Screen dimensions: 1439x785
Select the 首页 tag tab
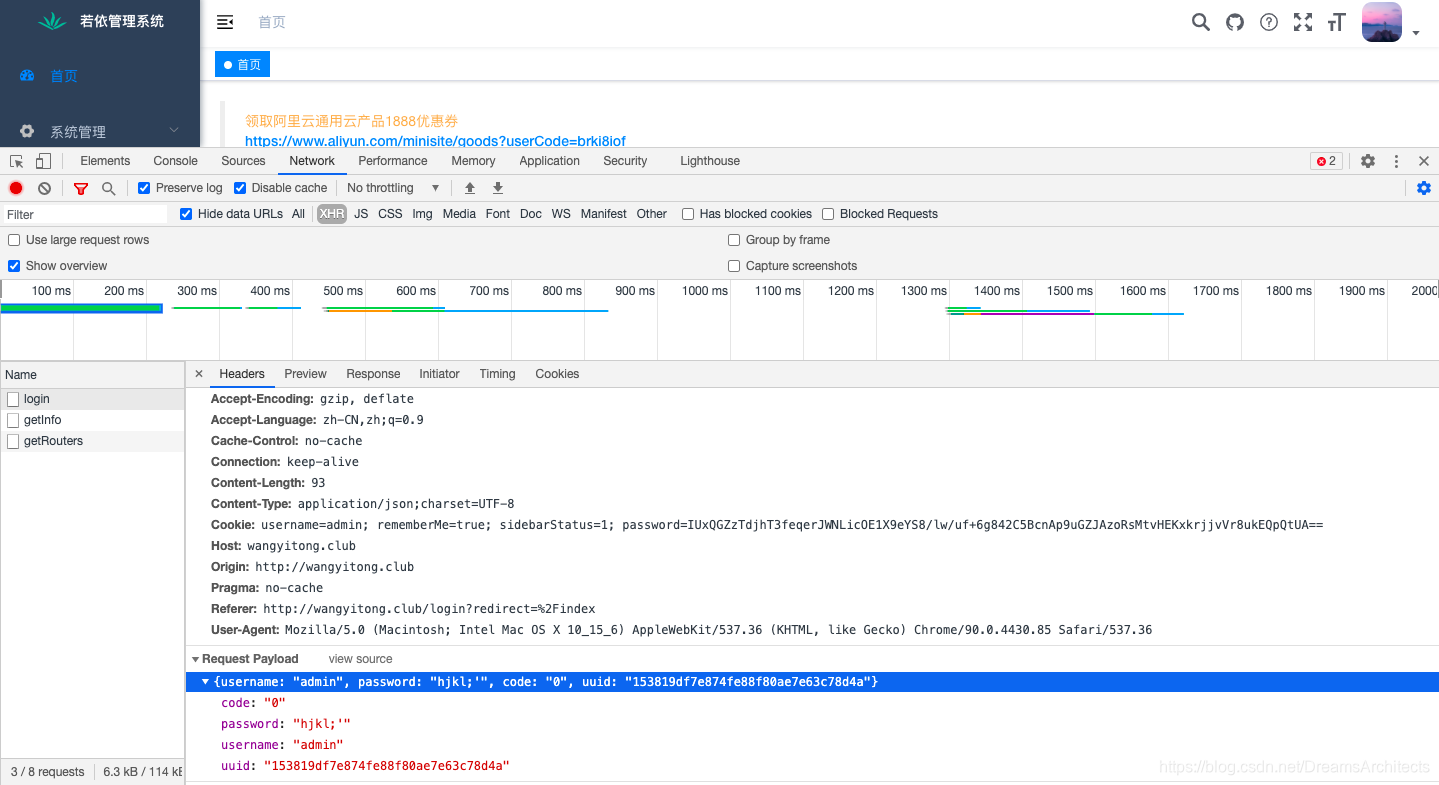point(243,64)
